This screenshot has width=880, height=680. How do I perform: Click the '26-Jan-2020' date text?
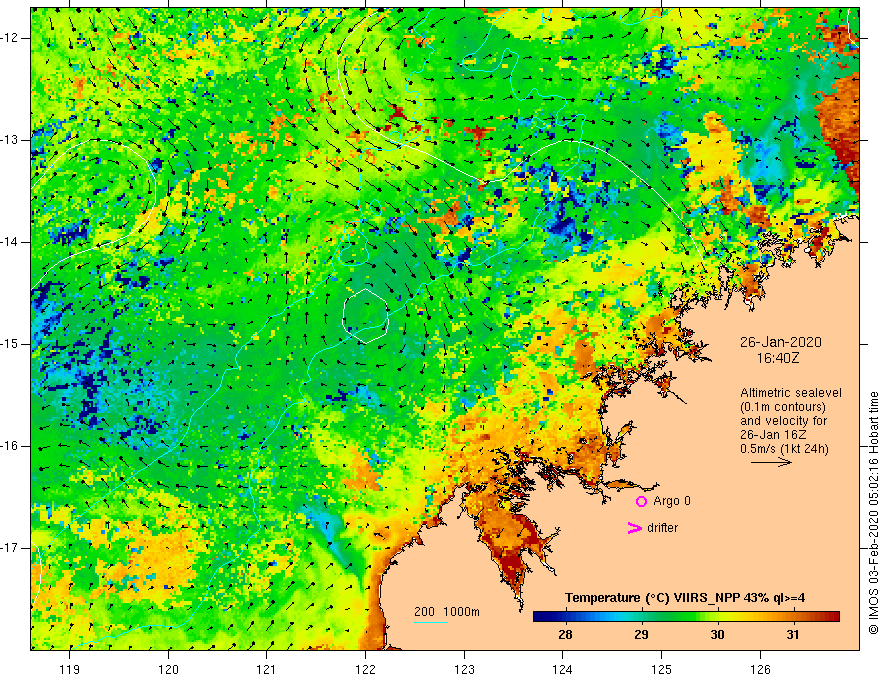[x=780, y=342]
